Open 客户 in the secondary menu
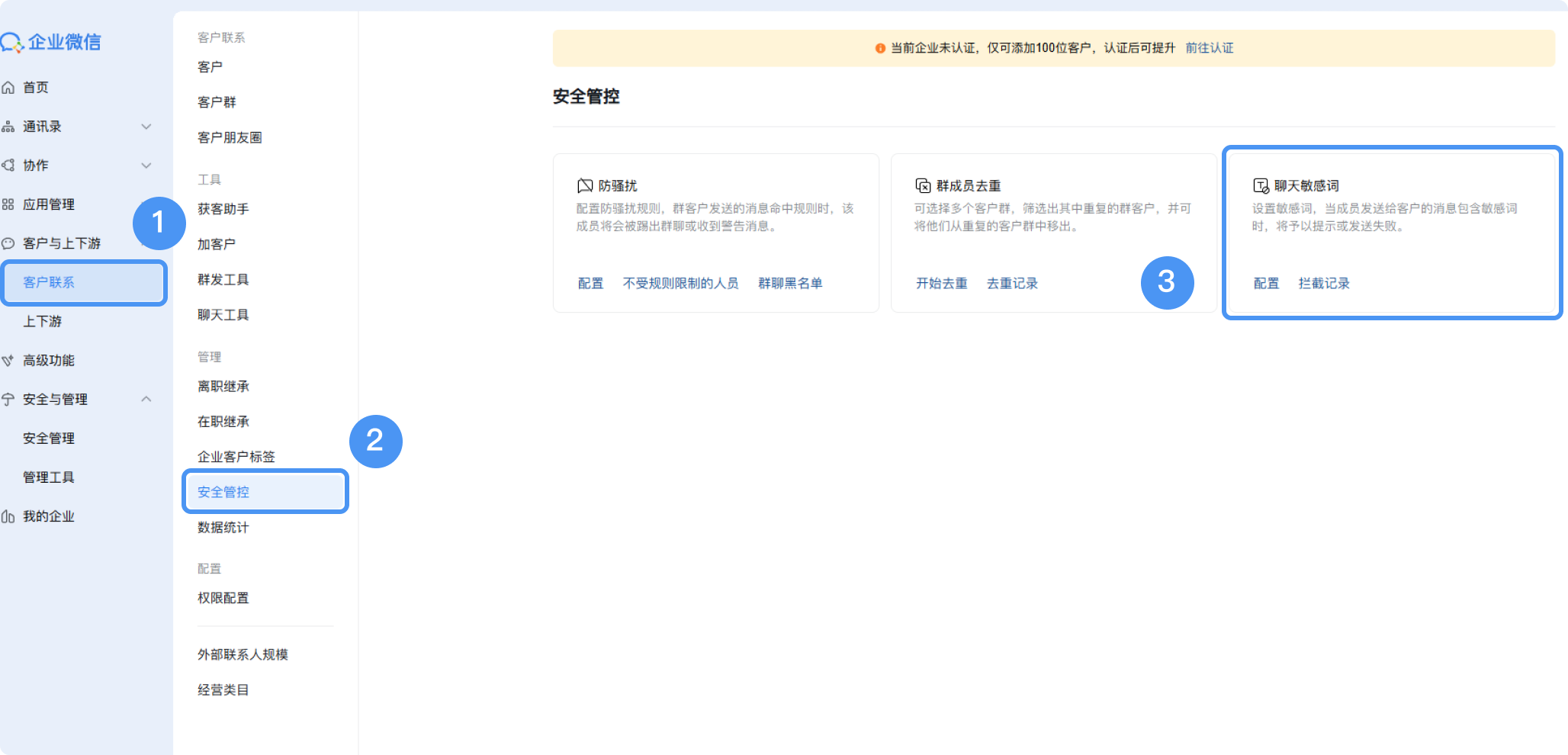 click(x=210, y=67)
